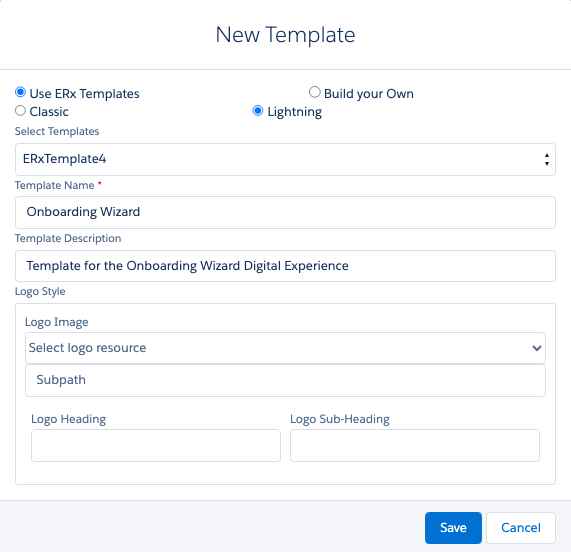Click the up-down arrows on the template selector
The image size is (571, 552).
click(x=547, y=159)
